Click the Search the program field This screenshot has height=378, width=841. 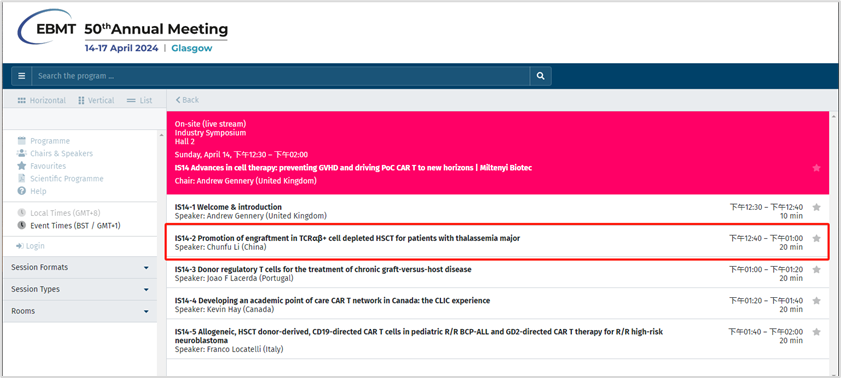click(281, 76)
